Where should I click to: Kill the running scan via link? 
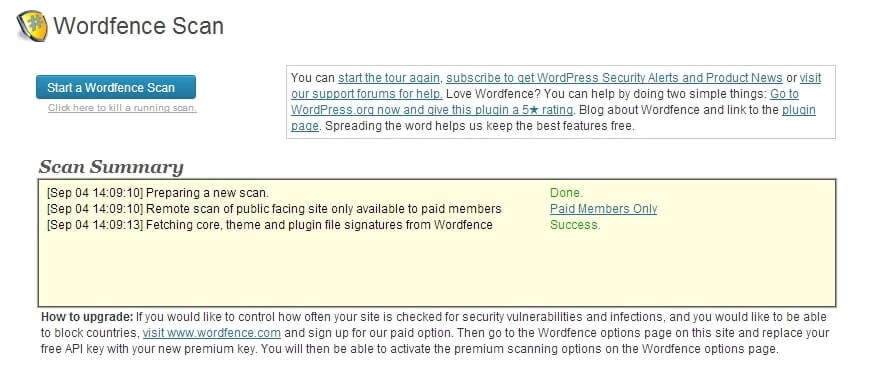(x=122, y=108)
